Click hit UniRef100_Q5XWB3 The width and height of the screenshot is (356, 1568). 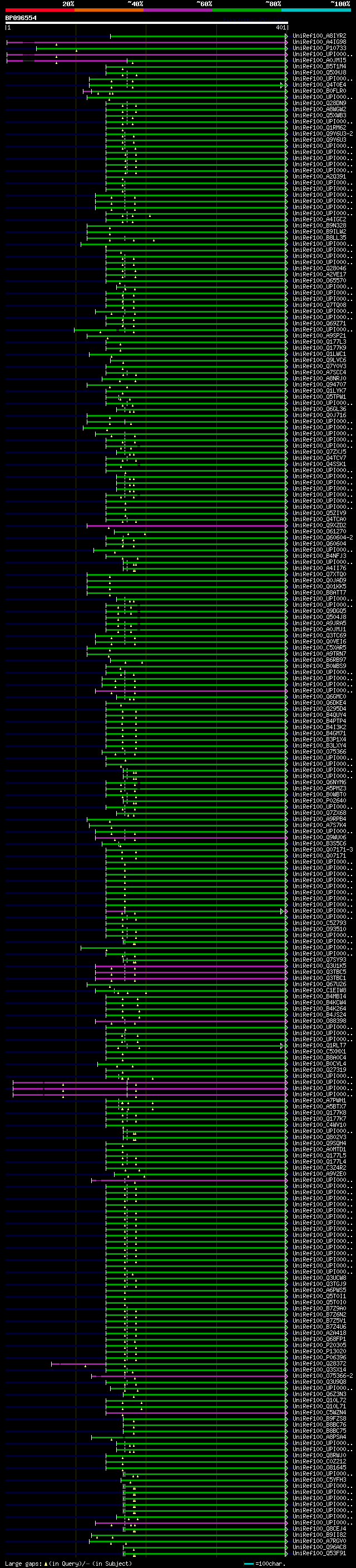(x=319, y=115)
